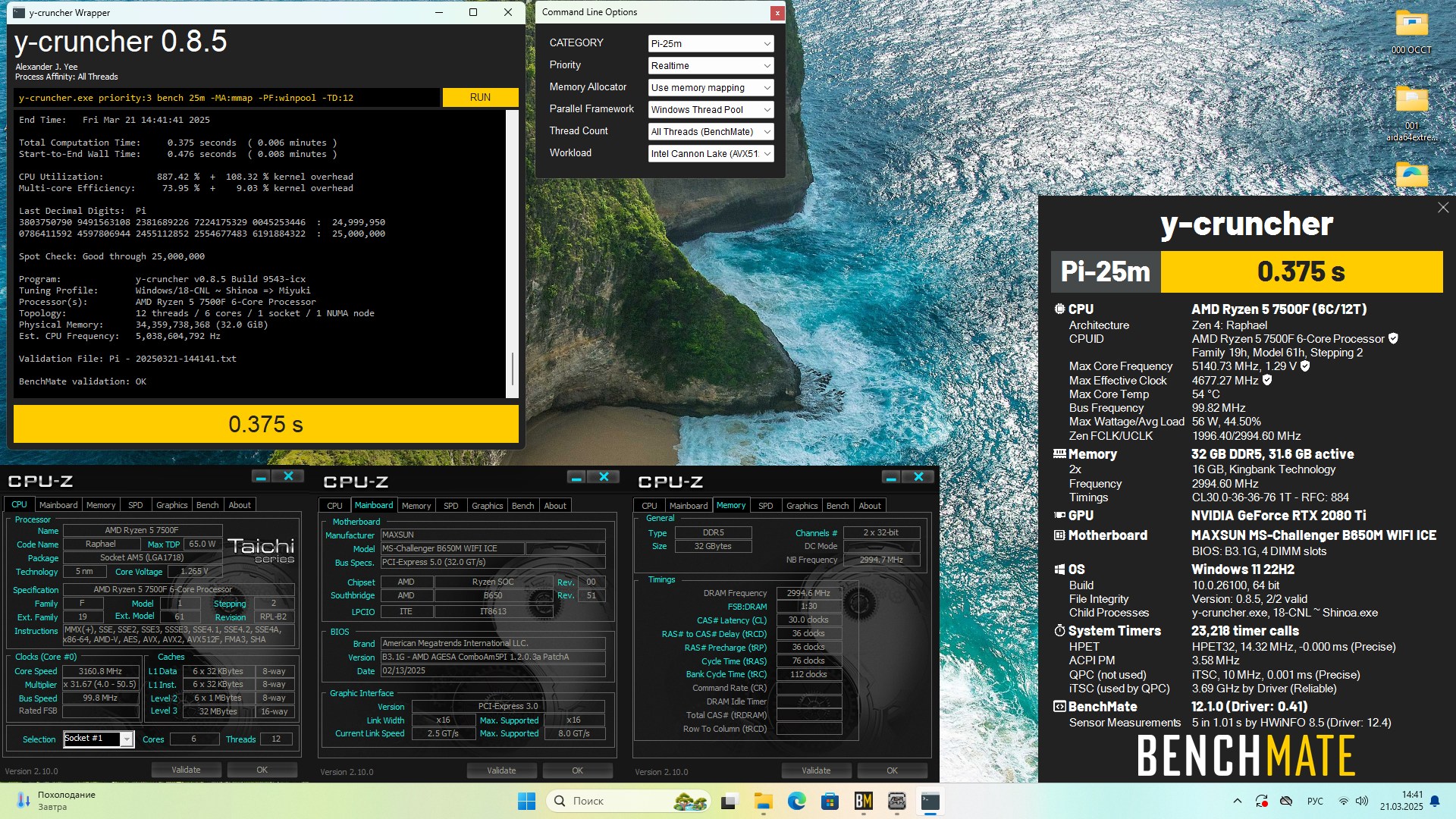The width and height of the screenshot is (1456, 819).
Task: Click OK in the third CPU-Z Memory window
Action: (892, 770)
